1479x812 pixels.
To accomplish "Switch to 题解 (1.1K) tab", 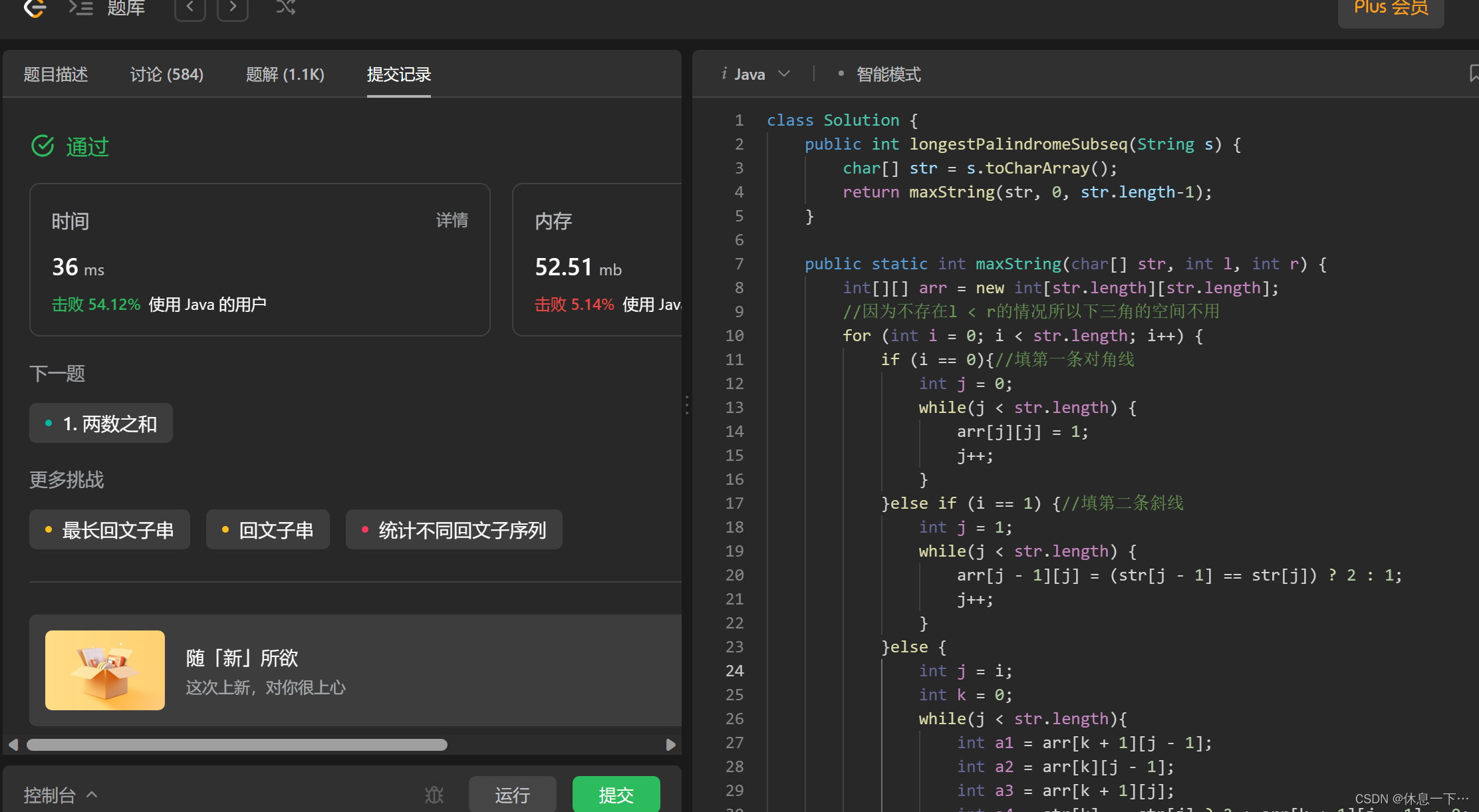I will pyautogui.click(x=285, y=74).
